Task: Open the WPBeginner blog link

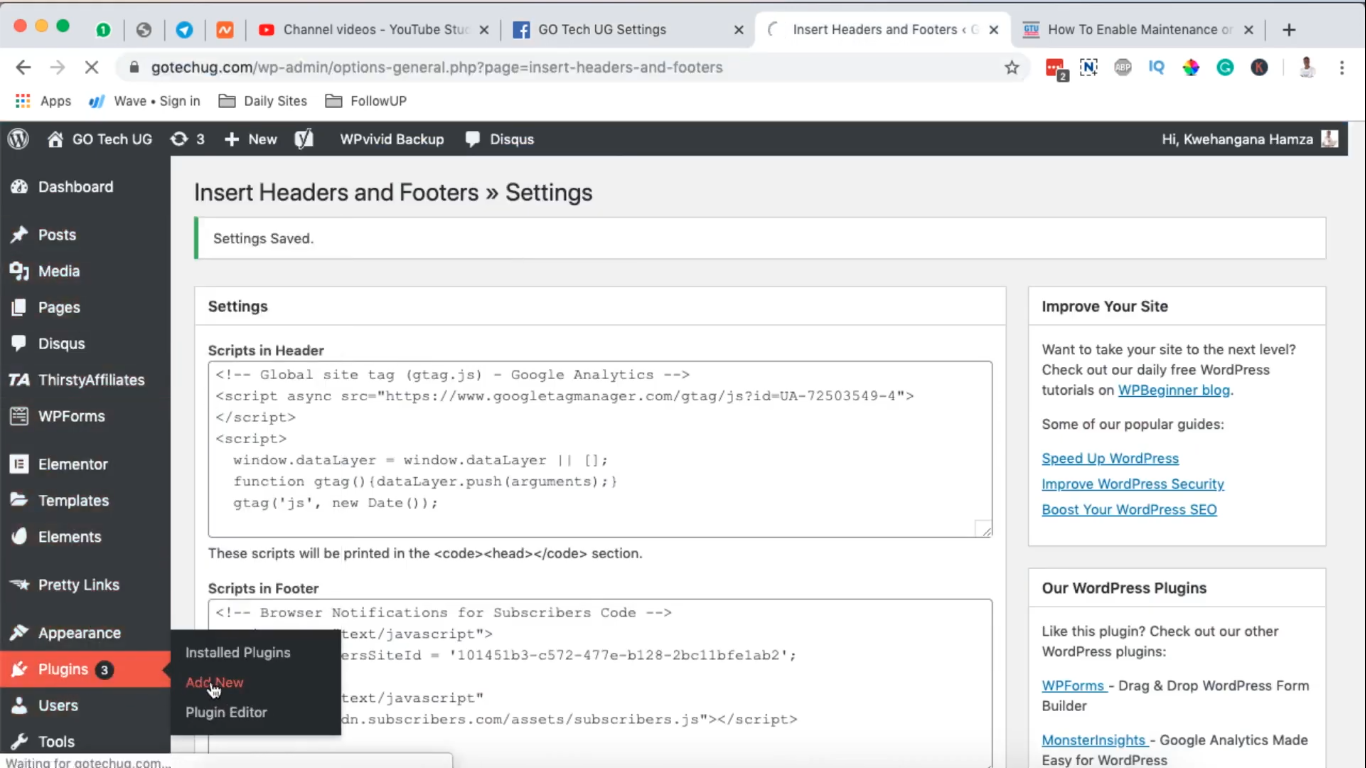Action: pos(1174,390)
